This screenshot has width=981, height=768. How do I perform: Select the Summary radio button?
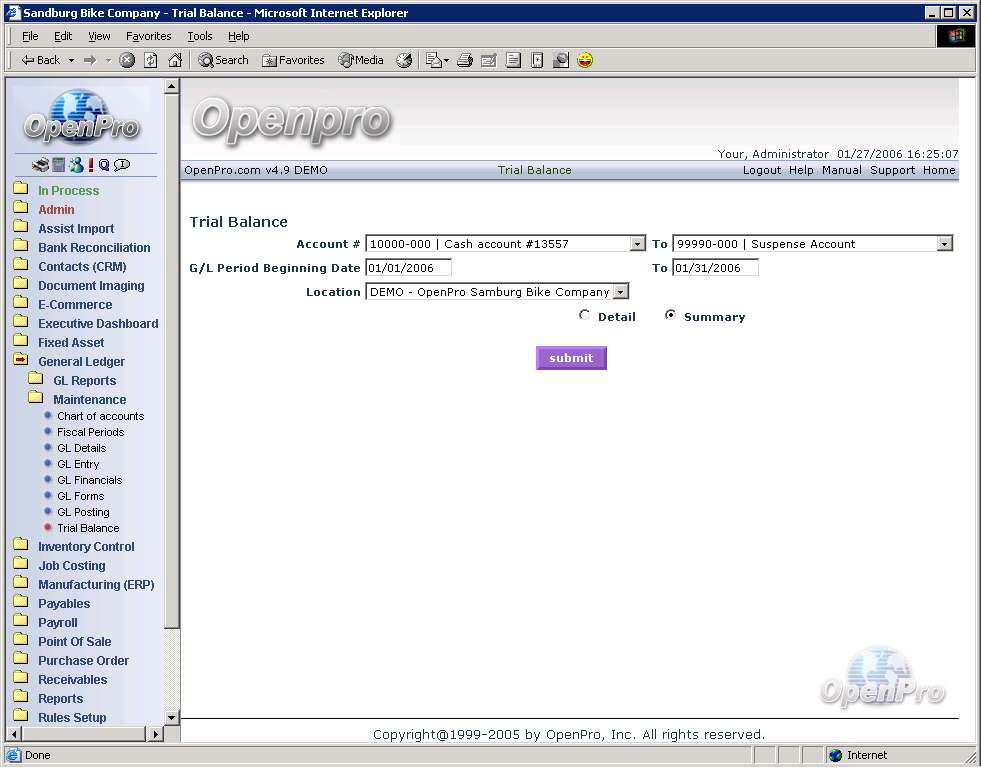click(670, 315)
